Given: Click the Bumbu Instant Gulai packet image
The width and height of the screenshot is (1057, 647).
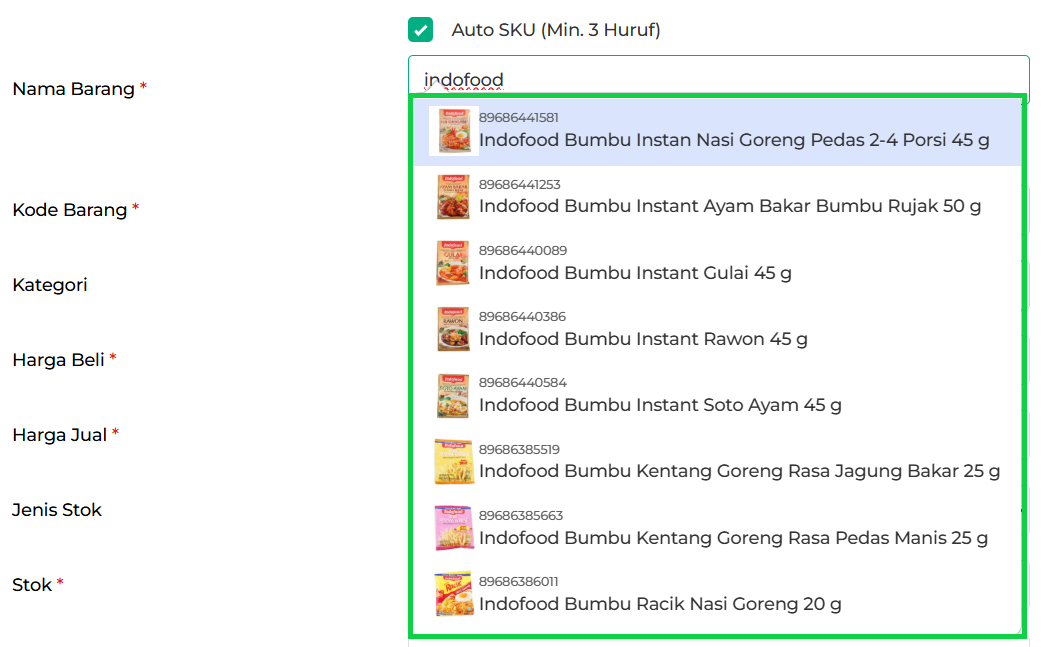Looking at the screenshot, I should click(453, 263).
